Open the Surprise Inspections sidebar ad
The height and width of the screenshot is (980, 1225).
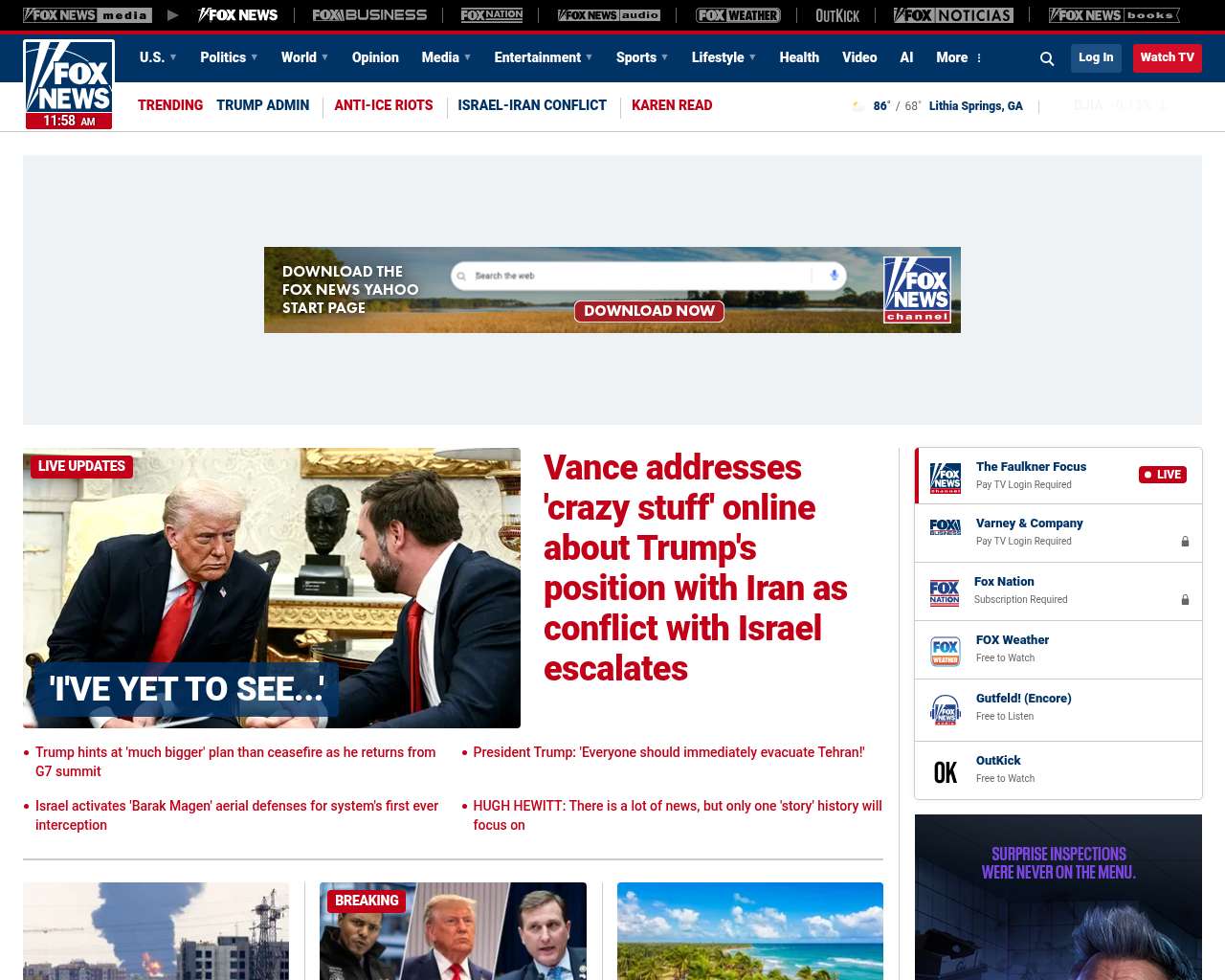pos(1058,898)
